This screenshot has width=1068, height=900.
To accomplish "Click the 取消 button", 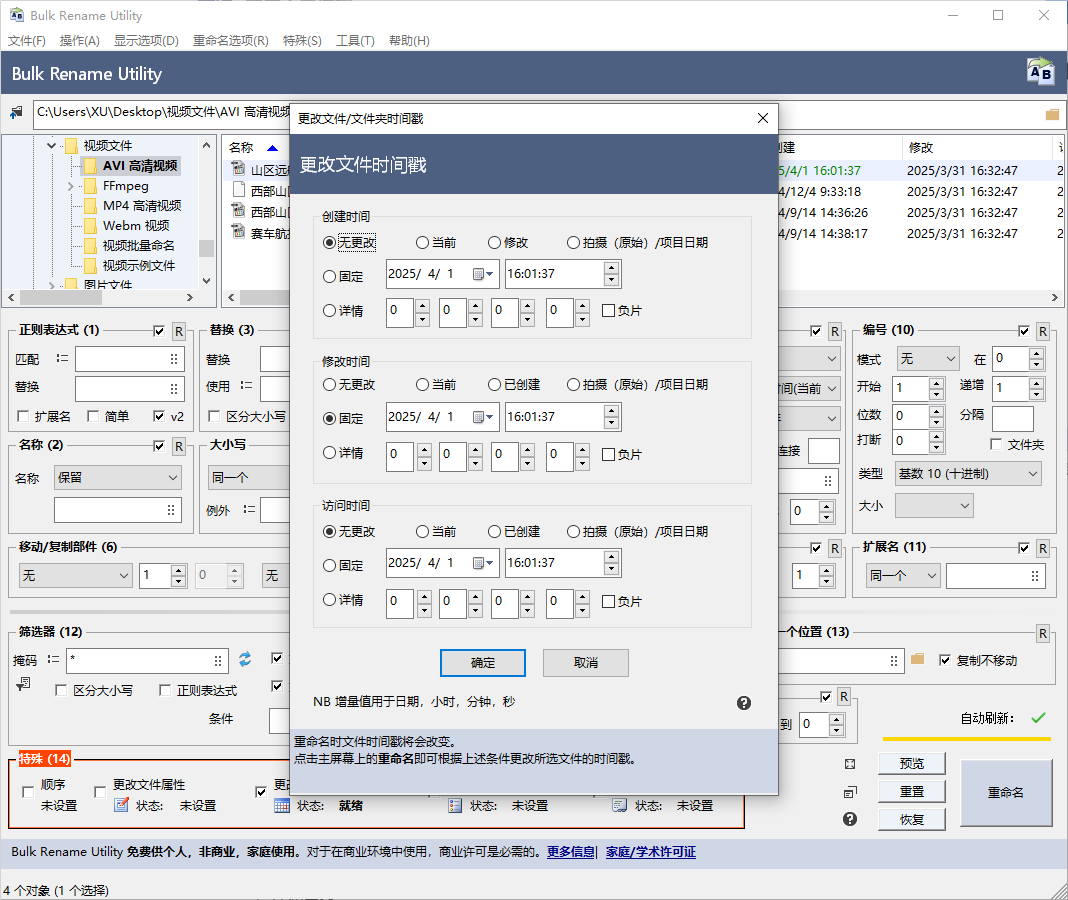I will [x=585, y=663].
